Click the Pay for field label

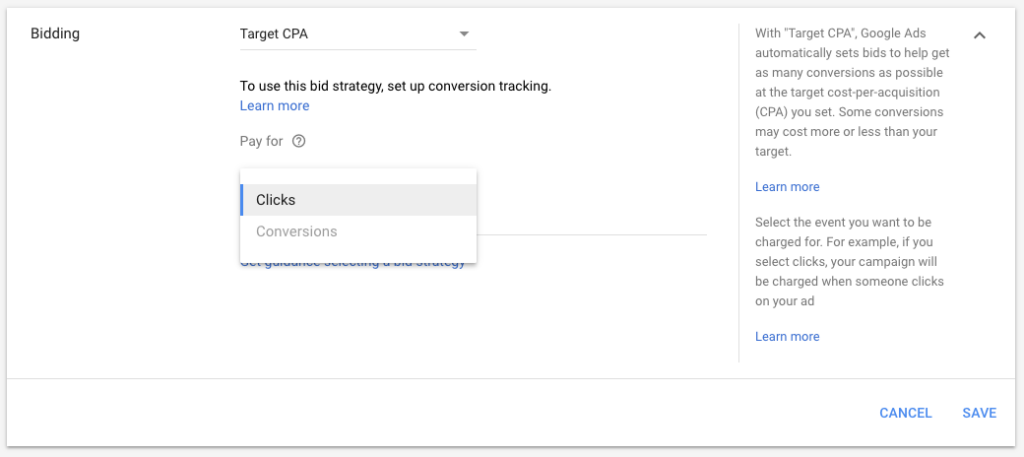click(261, 141)
